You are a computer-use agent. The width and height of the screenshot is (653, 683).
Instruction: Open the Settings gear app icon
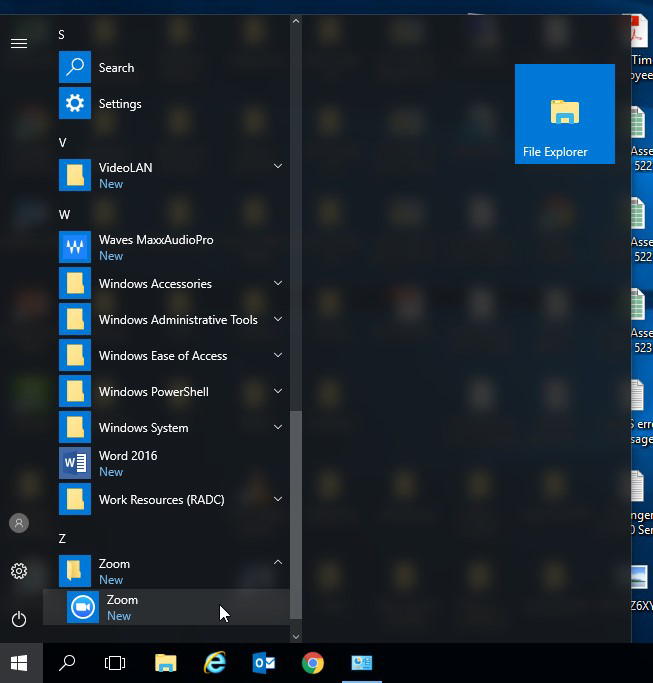pos(75,103)
